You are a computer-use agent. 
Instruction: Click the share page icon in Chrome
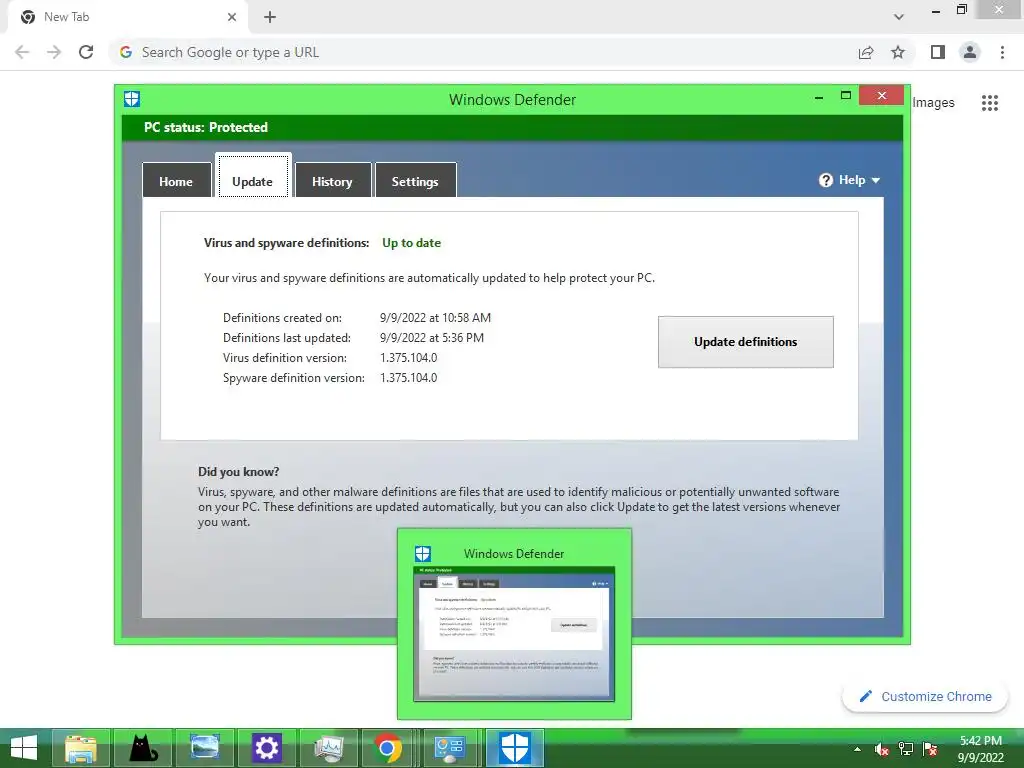click(x=866, y=52)
